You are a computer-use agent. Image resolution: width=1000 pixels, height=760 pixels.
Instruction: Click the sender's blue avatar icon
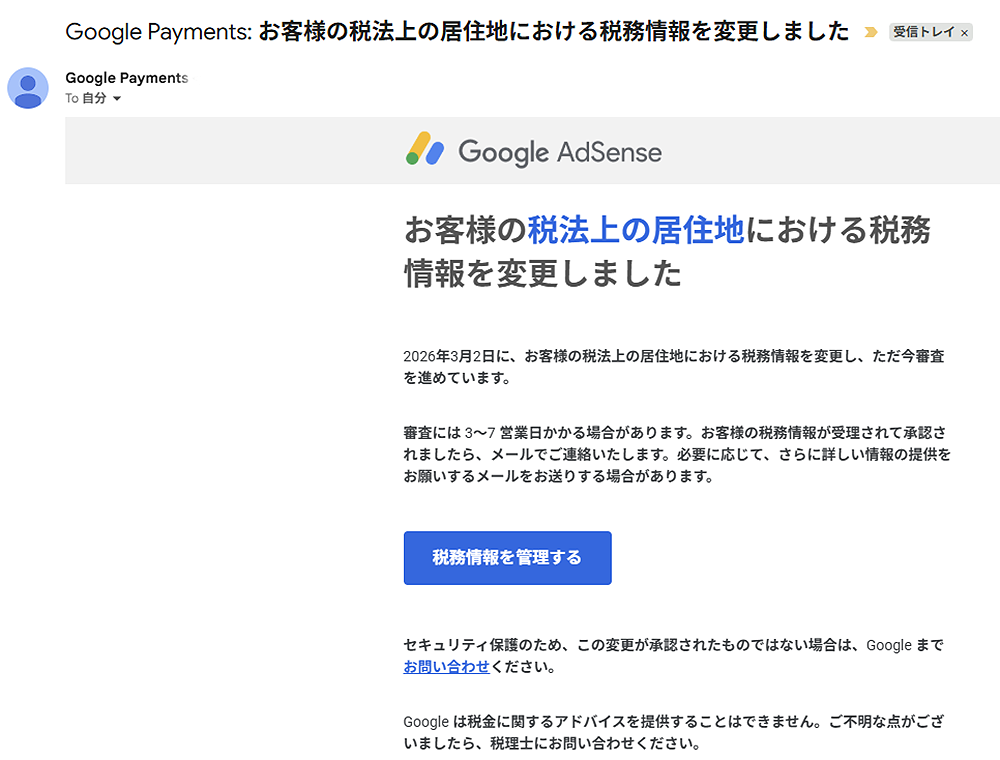pyautogui.click(x=28, y=88)
